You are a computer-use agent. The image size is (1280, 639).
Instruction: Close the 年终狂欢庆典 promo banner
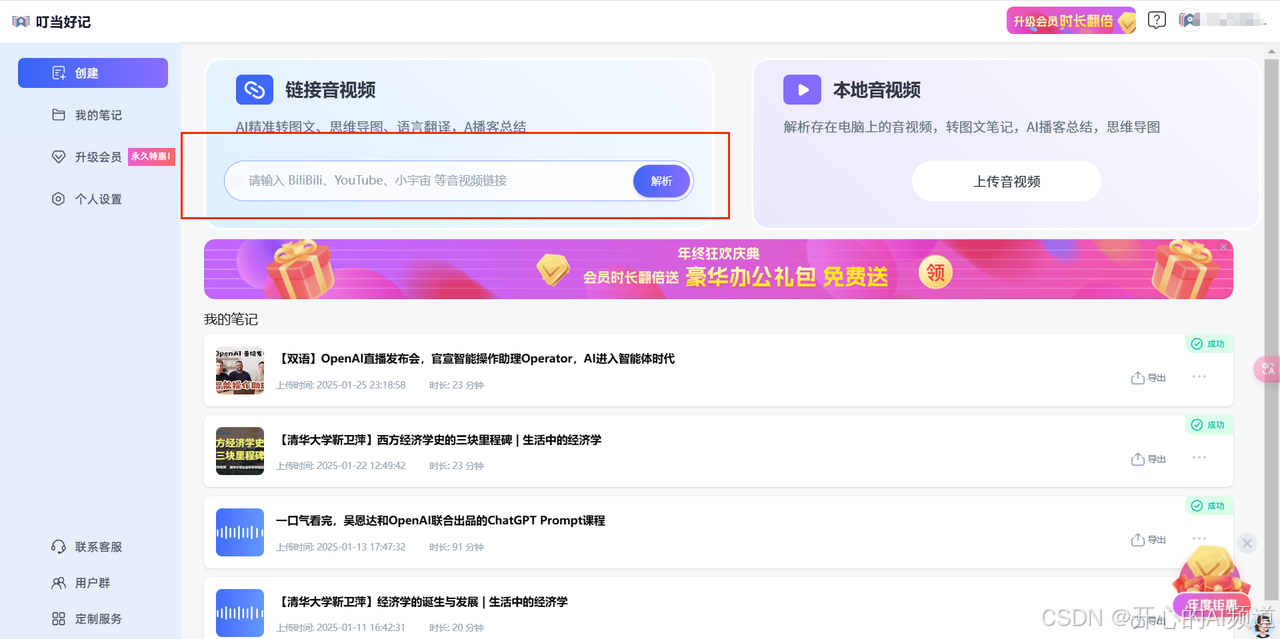pos(1223,247)
